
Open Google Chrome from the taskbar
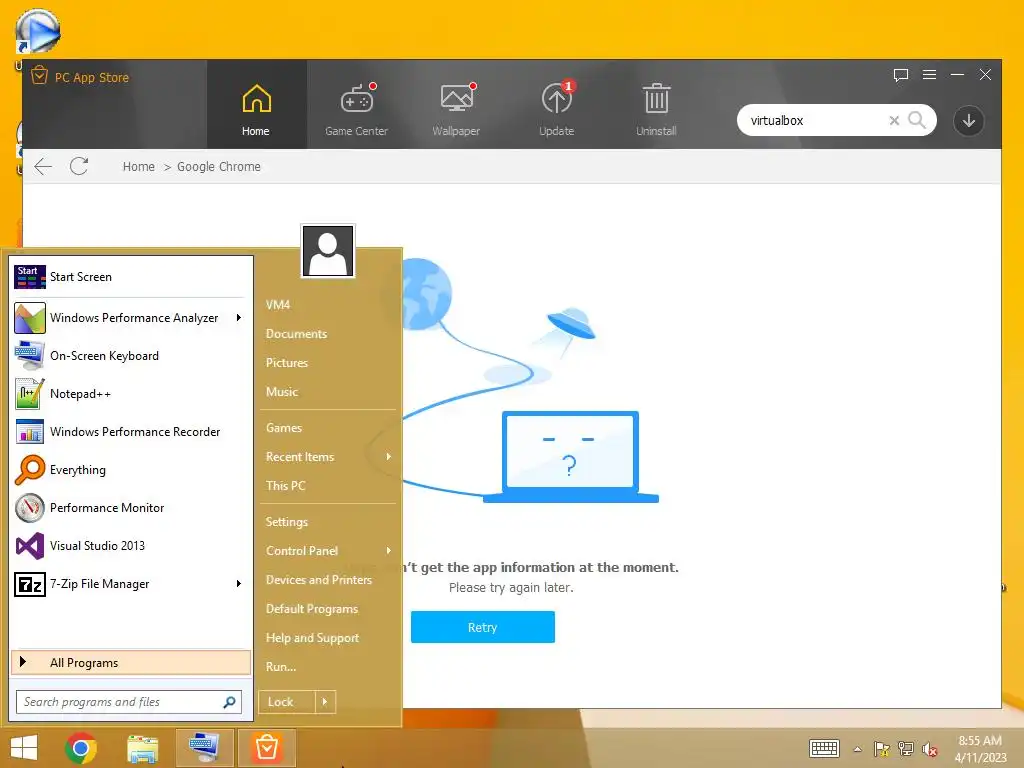pyautogui.click(x=81, y=748)
